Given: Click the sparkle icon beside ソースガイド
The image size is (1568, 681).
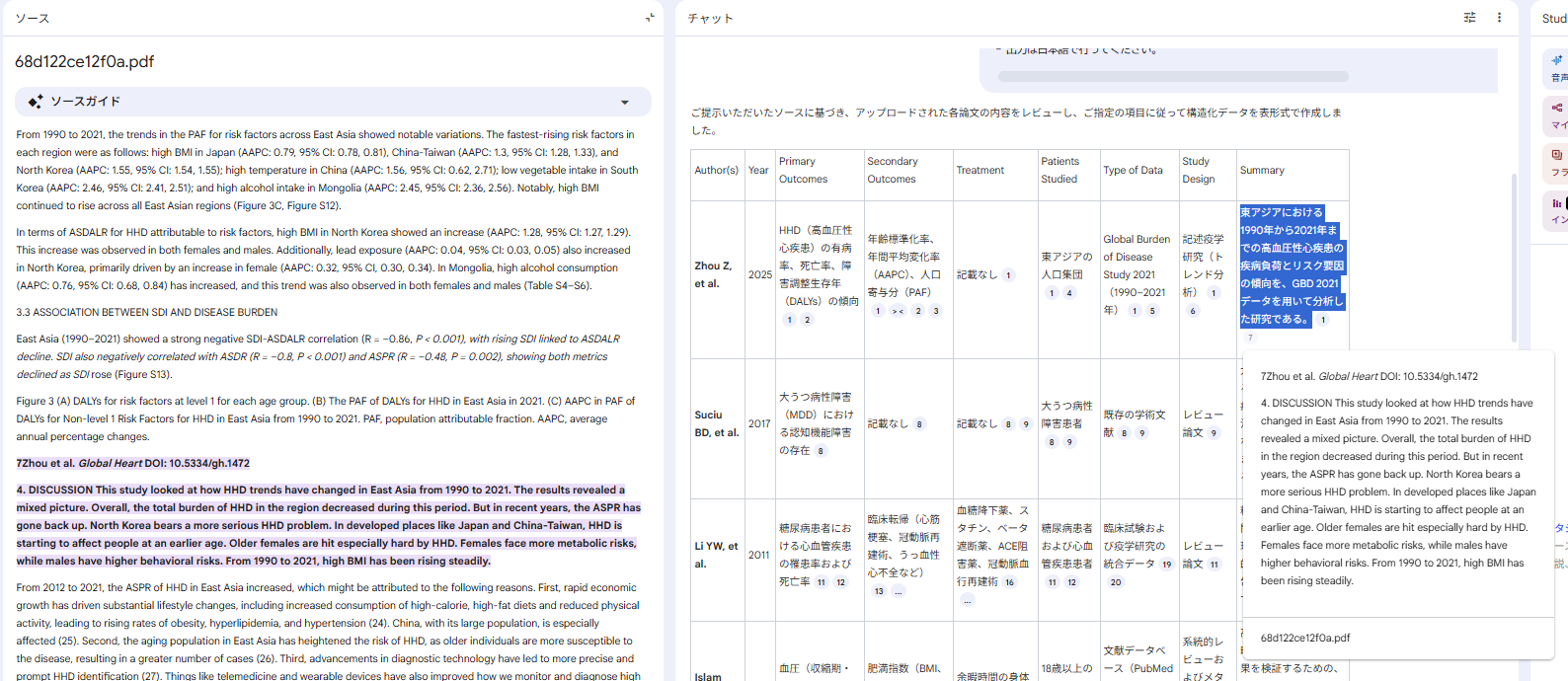Looking at the screenshot, I should coord(35,102).
